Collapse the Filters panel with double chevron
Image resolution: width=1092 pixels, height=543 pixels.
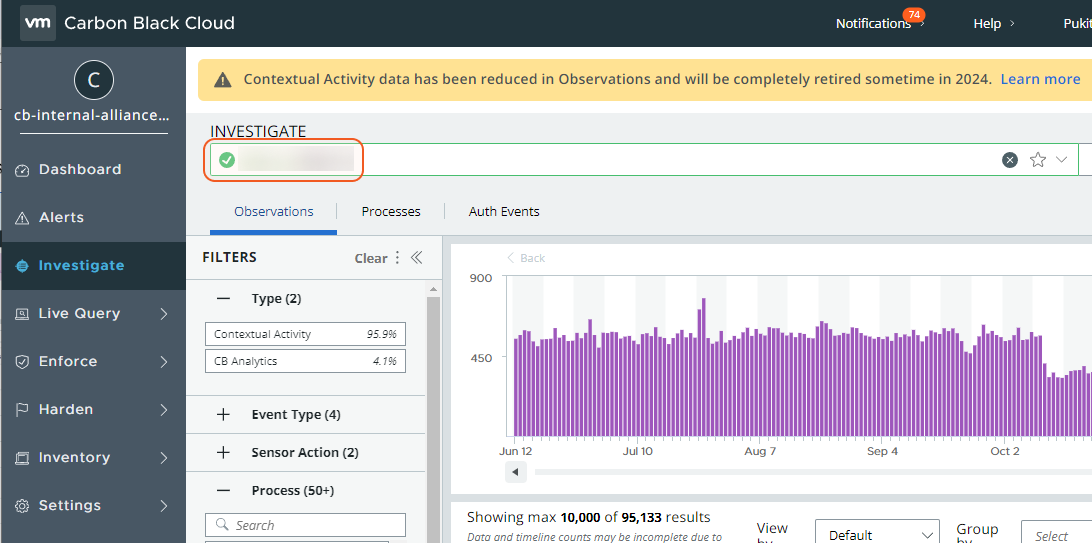click(417, 258)
